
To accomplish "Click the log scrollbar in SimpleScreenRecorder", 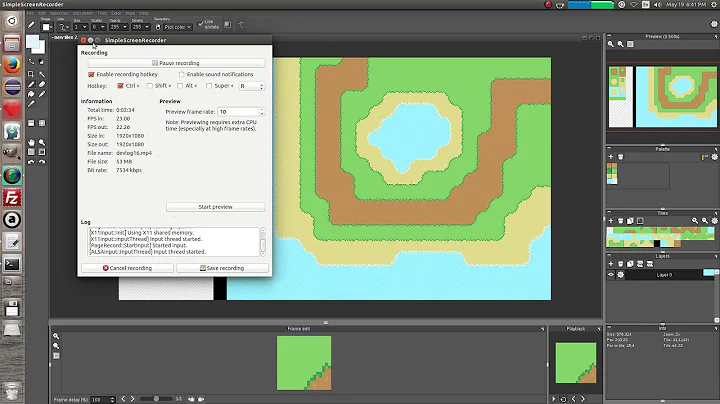I will [x=263, y=242].
